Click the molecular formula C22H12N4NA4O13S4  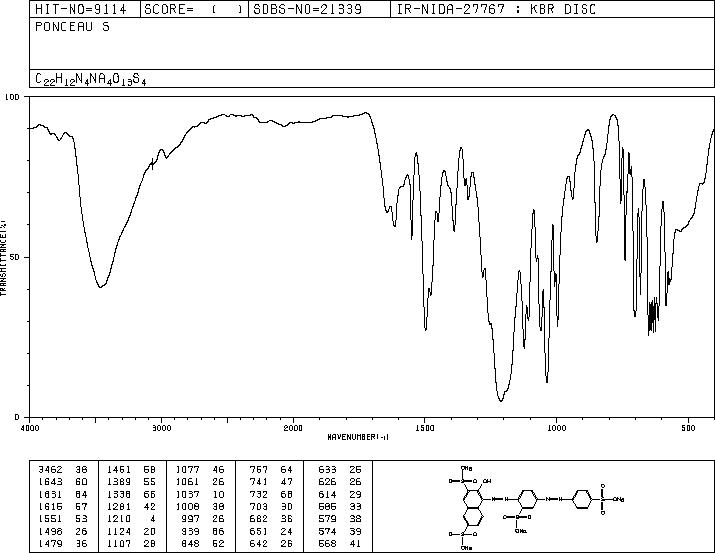90,79
